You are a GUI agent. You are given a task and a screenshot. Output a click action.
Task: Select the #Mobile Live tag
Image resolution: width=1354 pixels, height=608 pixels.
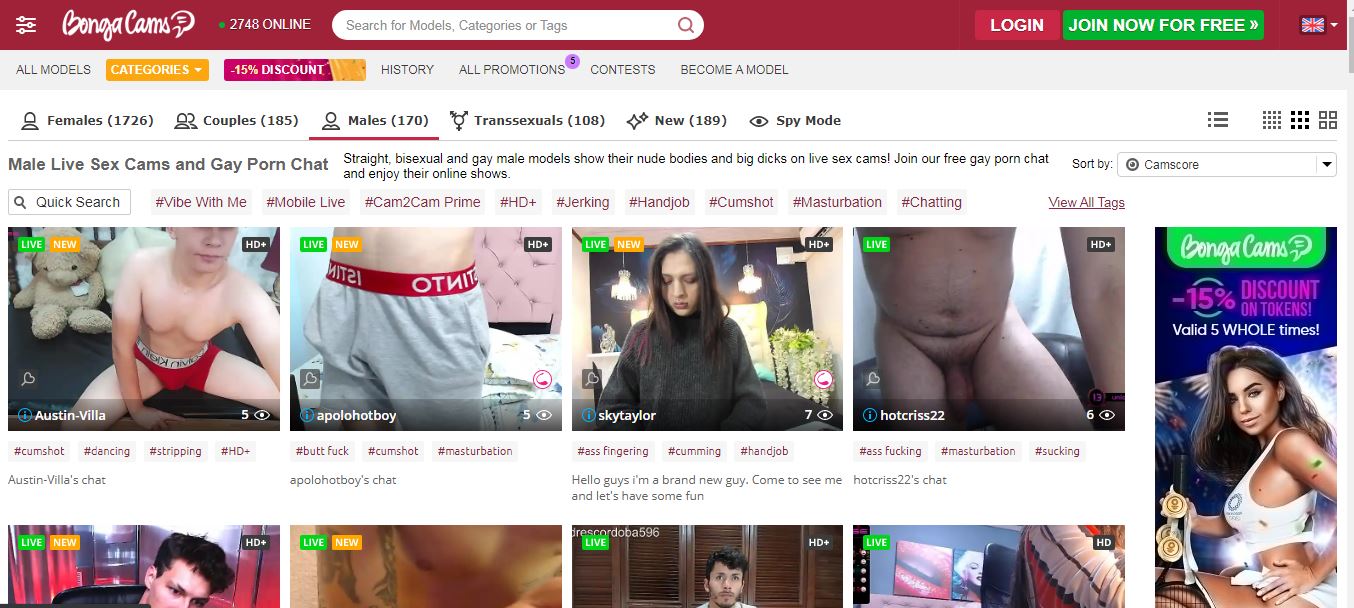click(305, 202)
